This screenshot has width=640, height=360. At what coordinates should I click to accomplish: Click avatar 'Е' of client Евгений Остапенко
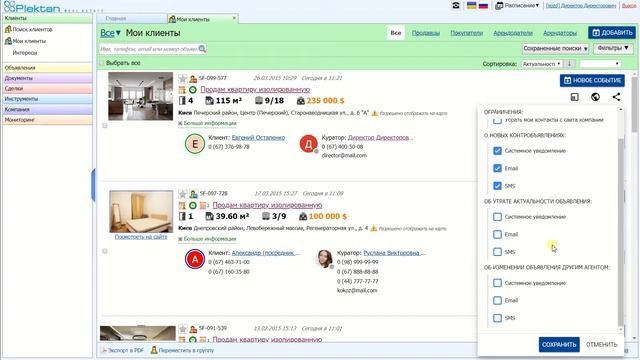point(195,144)
